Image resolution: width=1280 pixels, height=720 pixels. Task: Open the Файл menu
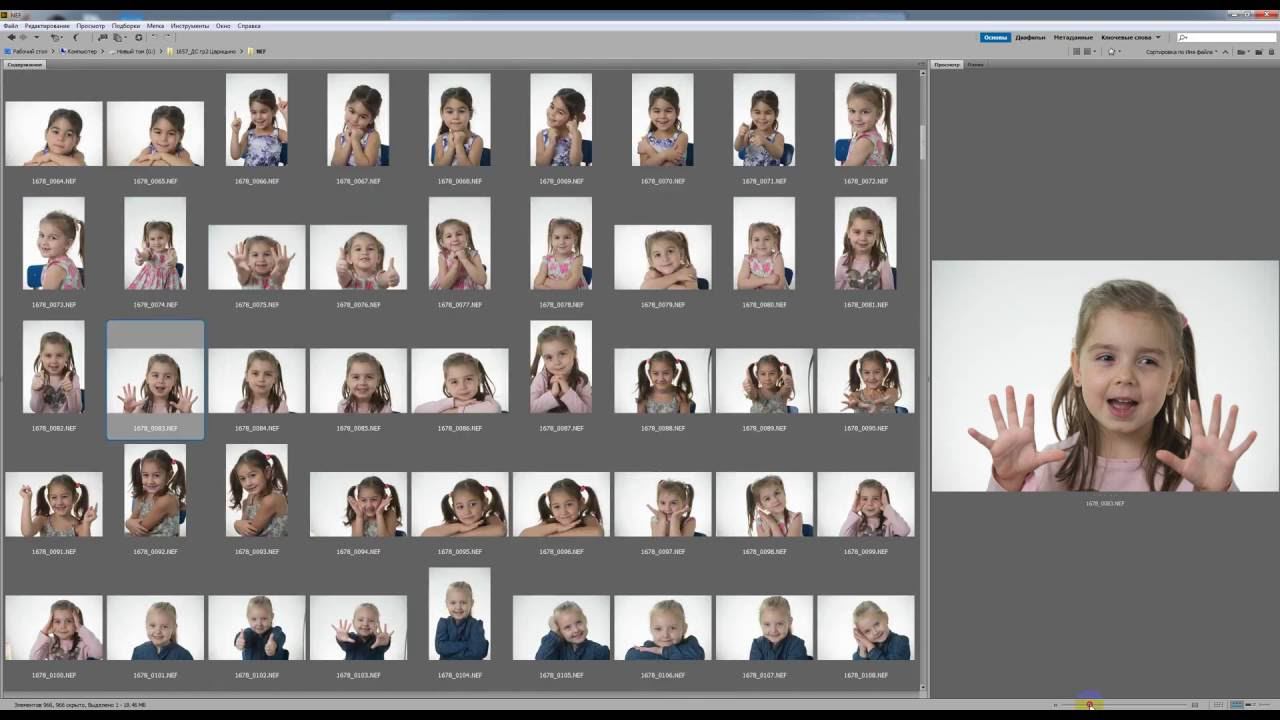[10, 25]
